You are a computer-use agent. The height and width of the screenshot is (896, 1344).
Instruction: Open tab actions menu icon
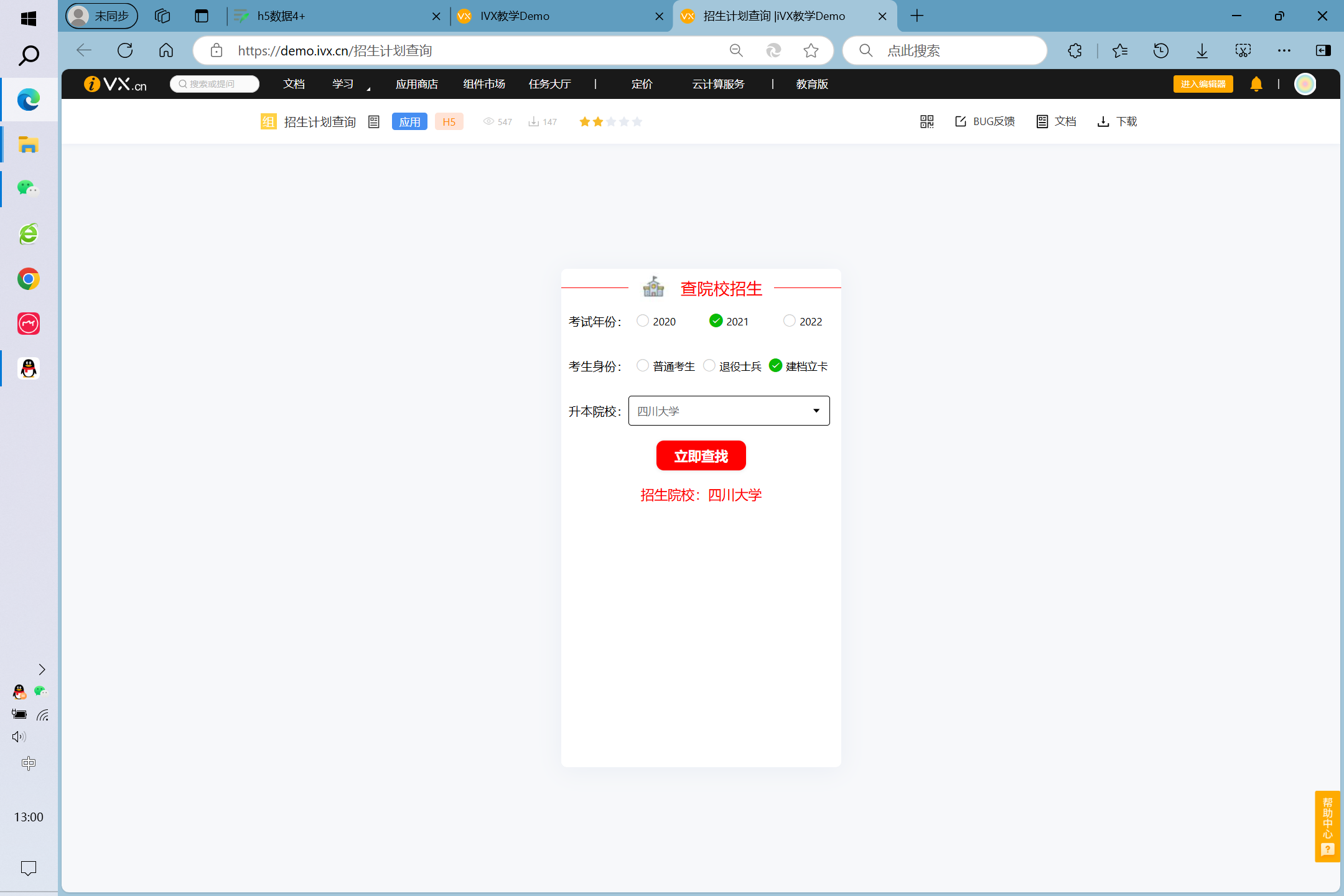click(x=202, y=16)
